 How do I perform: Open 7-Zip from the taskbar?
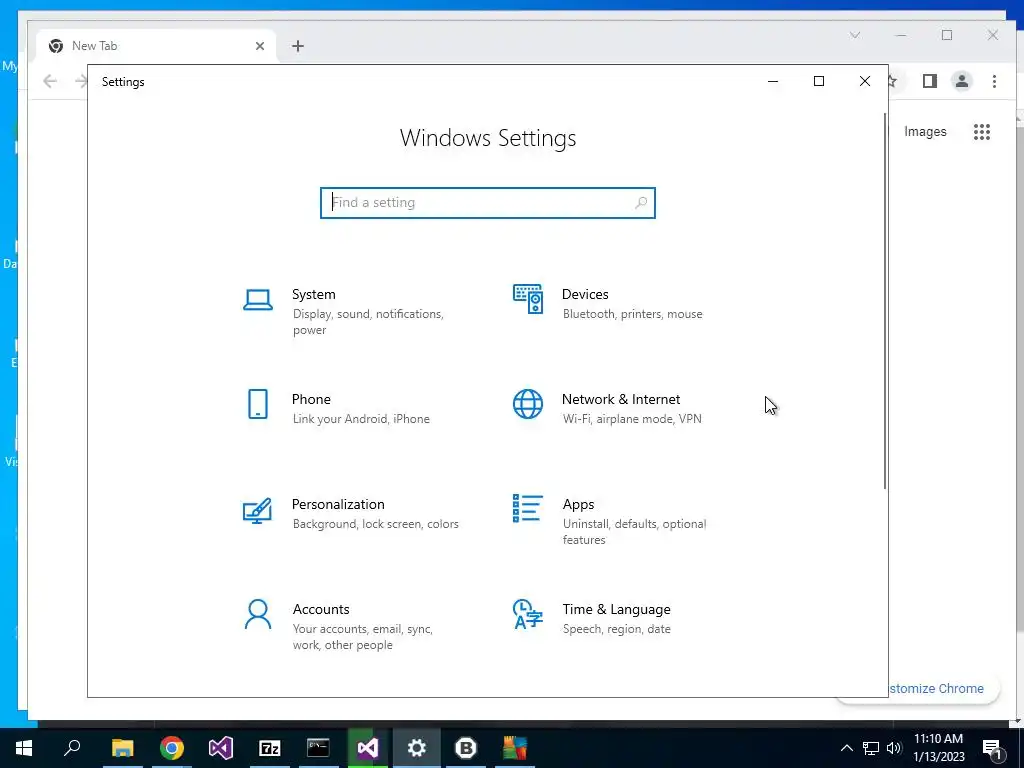tap(270, 748)
